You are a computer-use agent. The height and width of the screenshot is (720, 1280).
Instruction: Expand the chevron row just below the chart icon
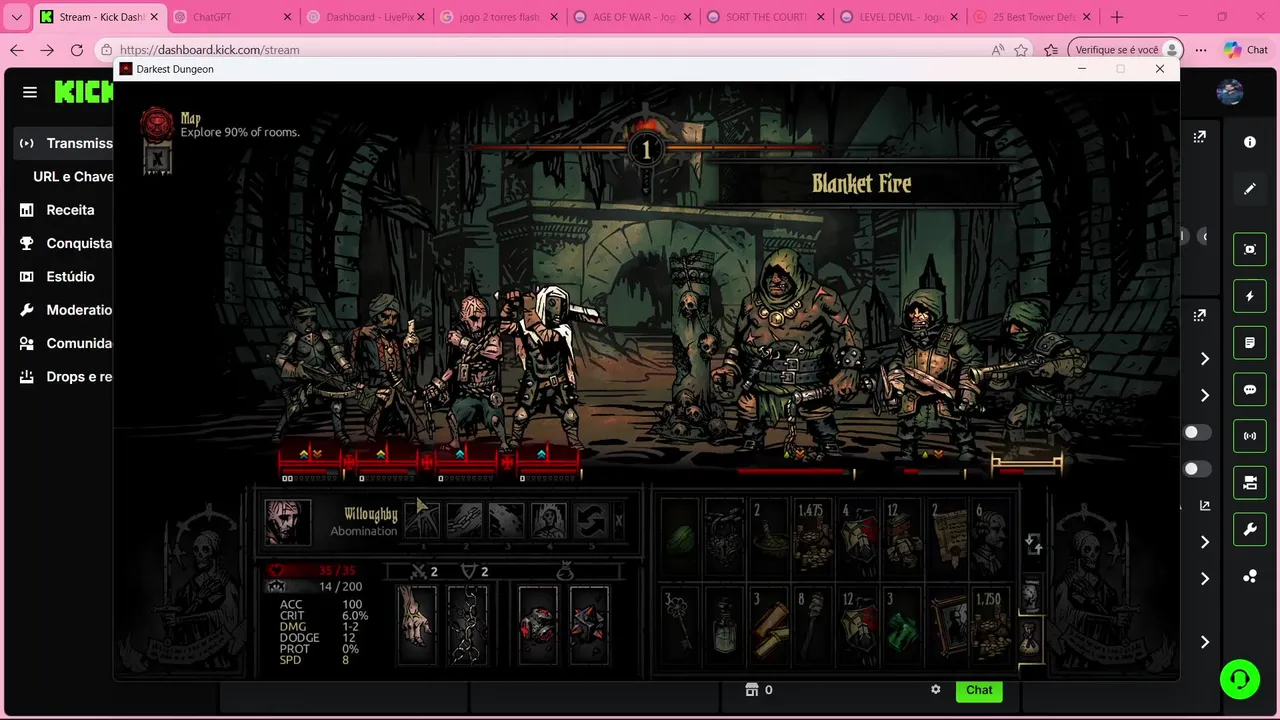(x=1205, y=542)
